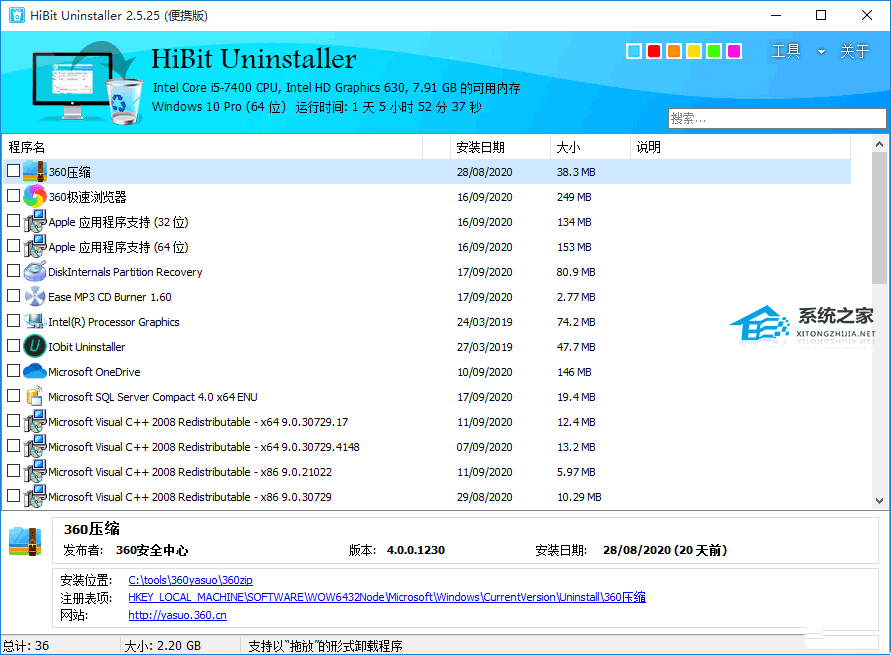Select the IObit Uninstaller program name
The height and width of the screenshot is (655, 891).
pos(86,347)
